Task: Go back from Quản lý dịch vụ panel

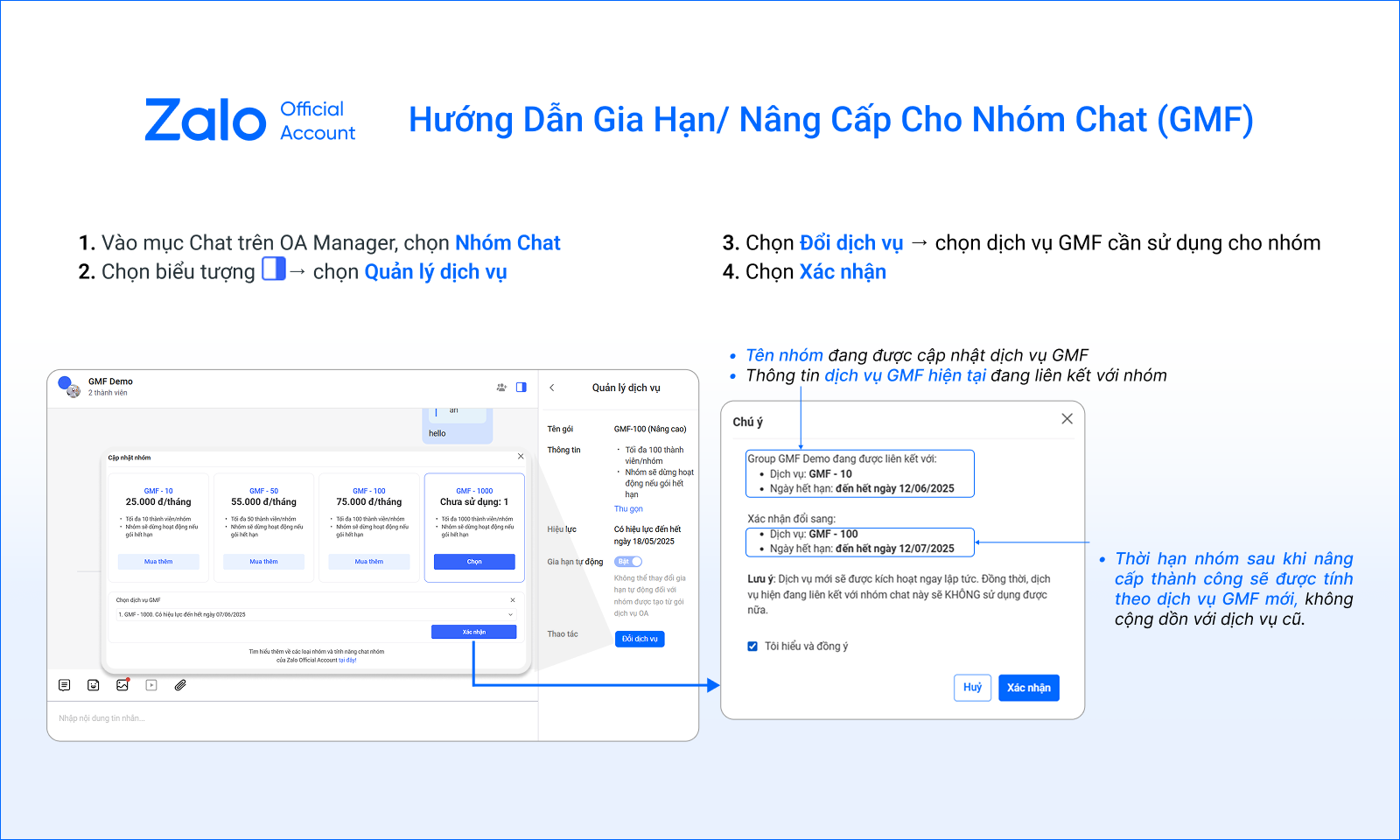Action: tap(552, 388)
